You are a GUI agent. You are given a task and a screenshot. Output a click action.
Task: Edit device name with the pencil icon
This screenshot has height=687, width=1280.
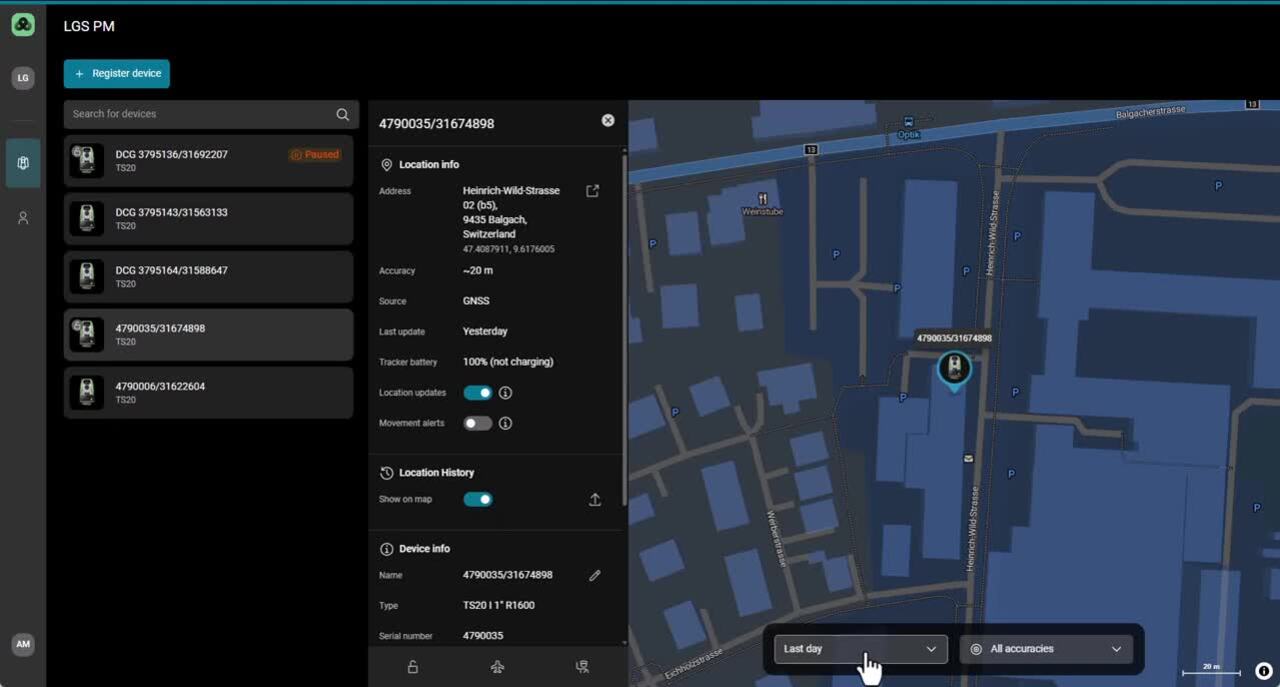(x=595, y=576)
